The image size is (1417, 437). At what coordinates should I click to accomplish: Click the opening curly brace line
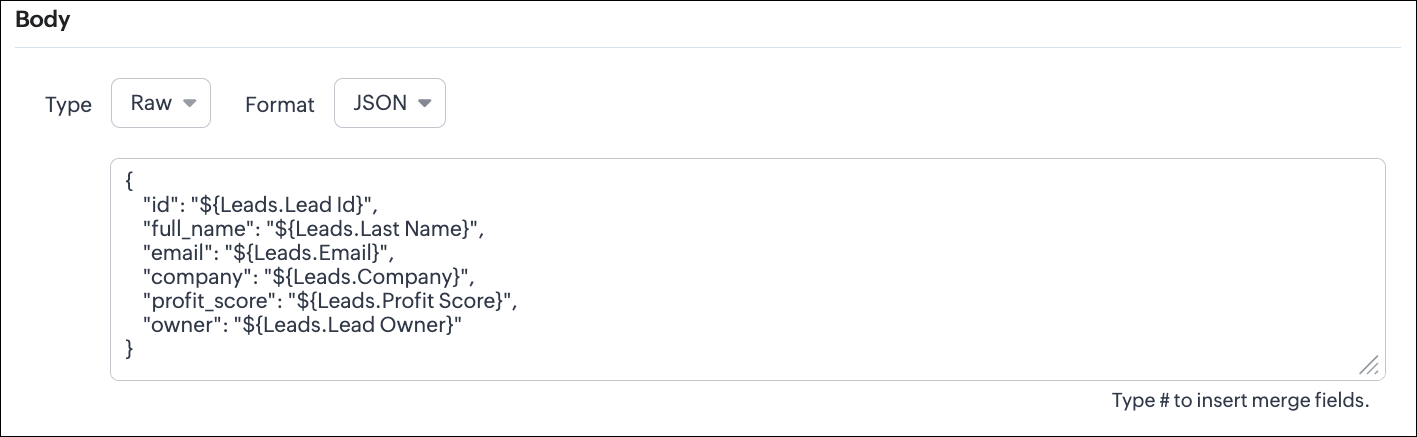coord(130,182)
